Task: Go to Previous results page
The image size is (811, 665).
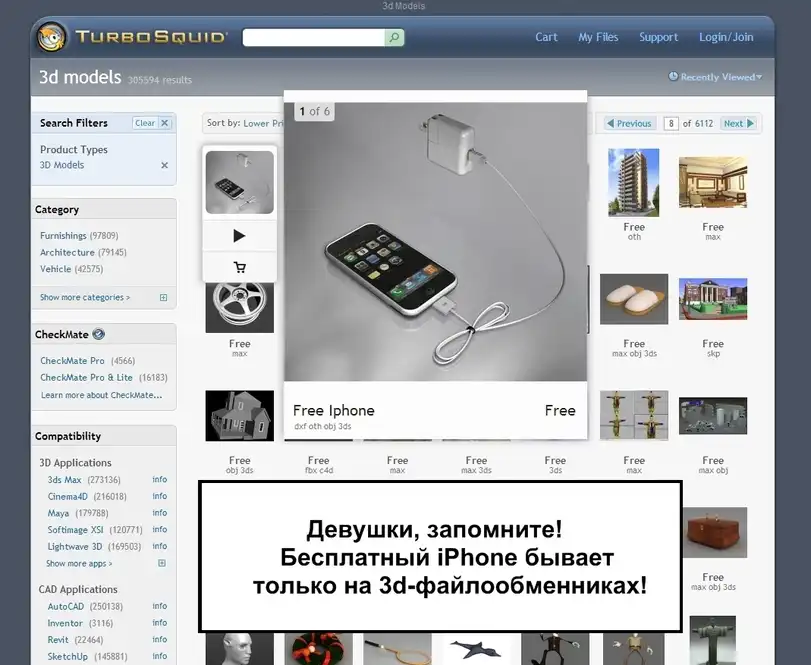Action: point(628,124)
